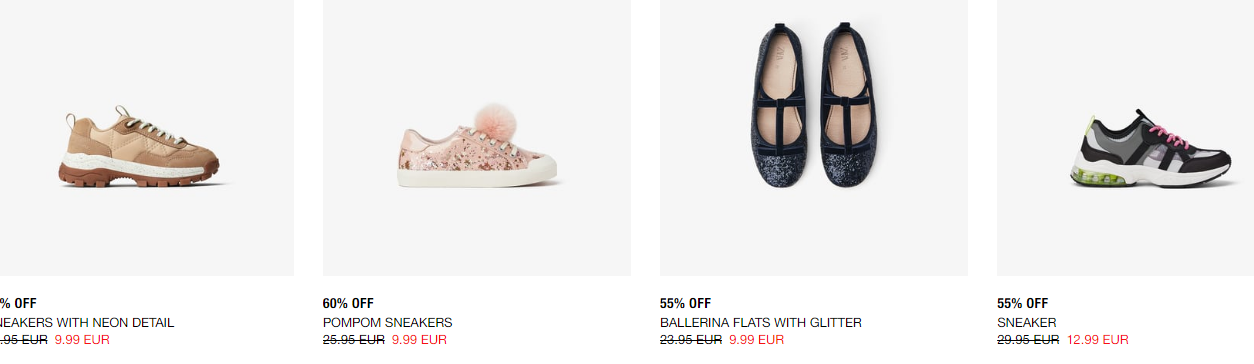Click the crossed-out 23.95 EUR price

coord(691,340)
